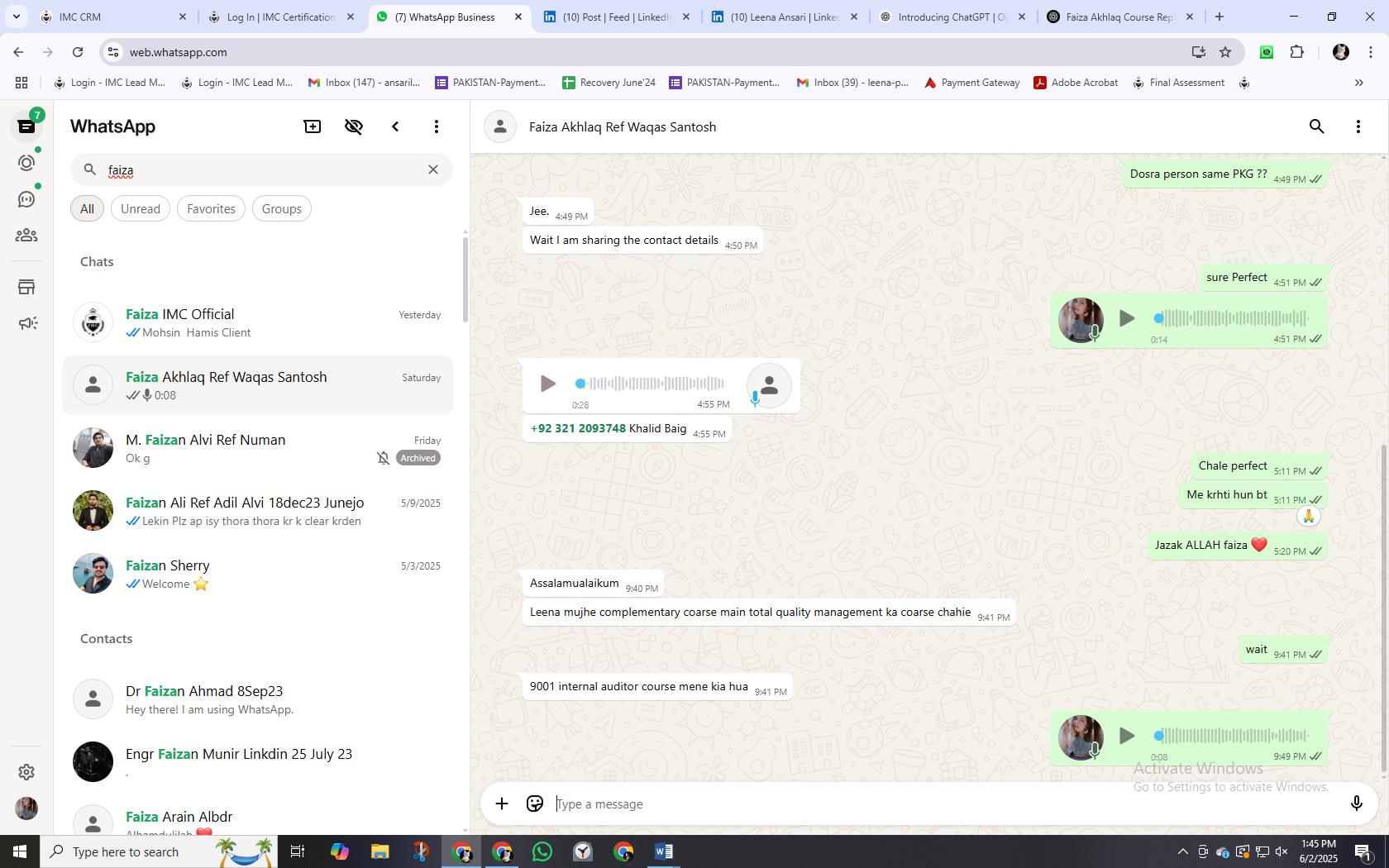Play the 0:28 incoming voice message
Screen dimensions: 1389x868
[x=547, y=384]
